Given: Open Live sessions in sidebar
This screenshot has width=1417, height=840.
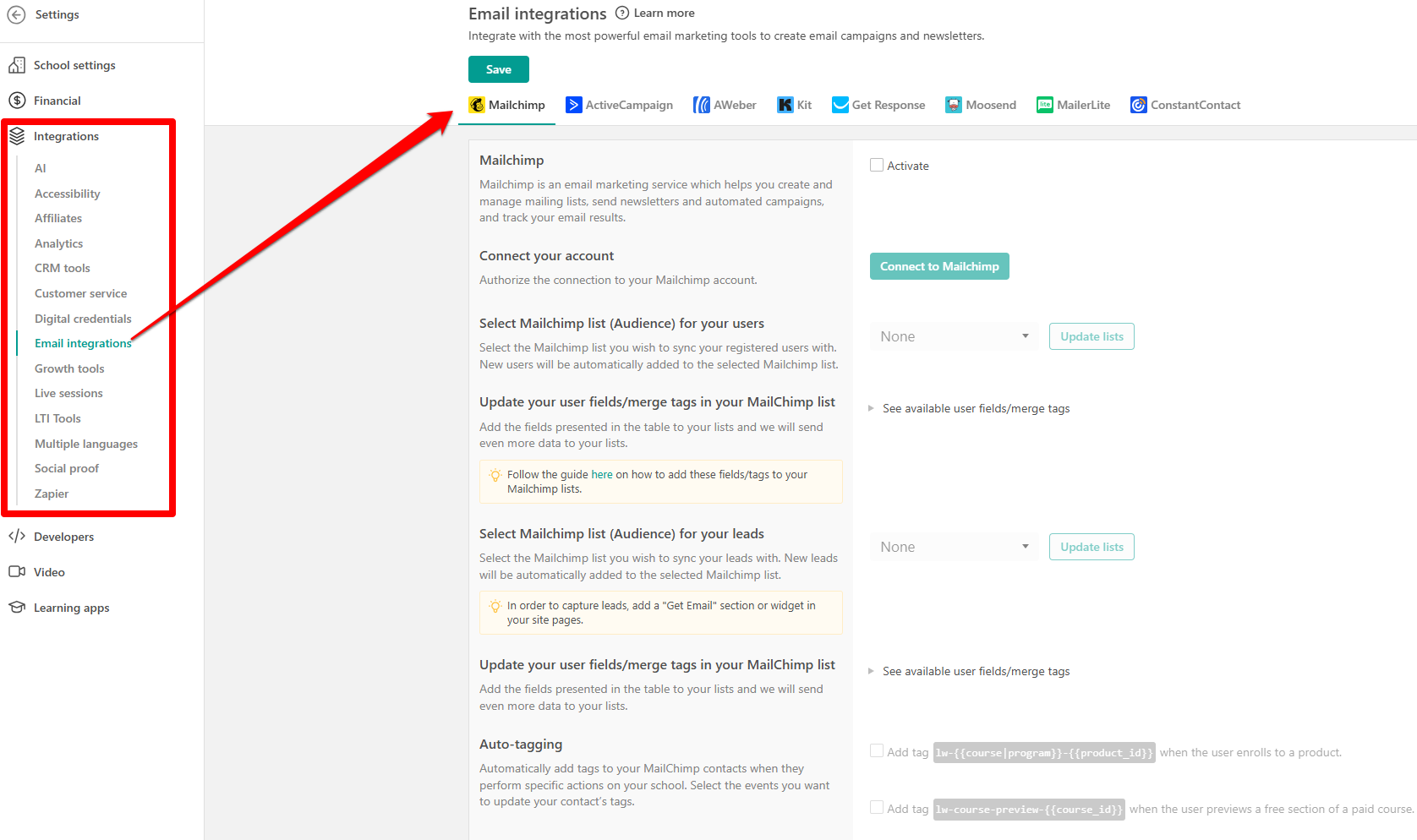Looking at the screenshot, I should pyautogui.click(x=68, y=393).
